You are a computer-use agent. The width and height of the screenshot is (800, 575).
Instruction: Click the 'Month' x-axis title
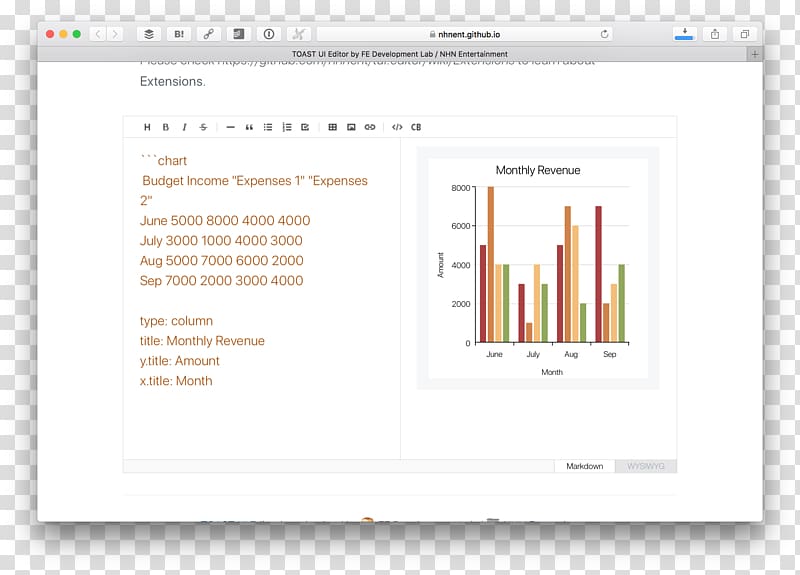[552, 372]
